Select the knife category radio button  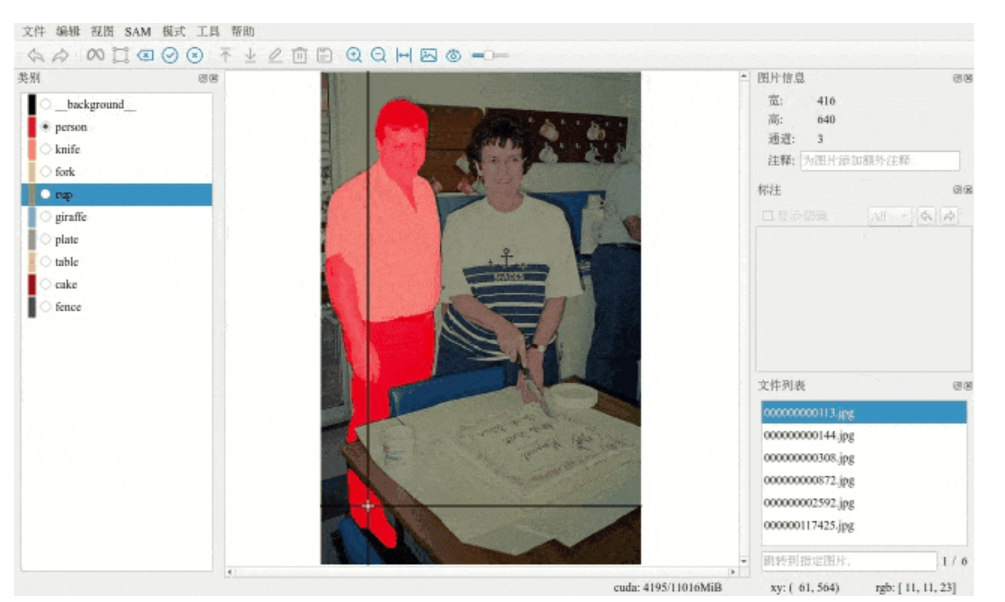tap(46, 149)
